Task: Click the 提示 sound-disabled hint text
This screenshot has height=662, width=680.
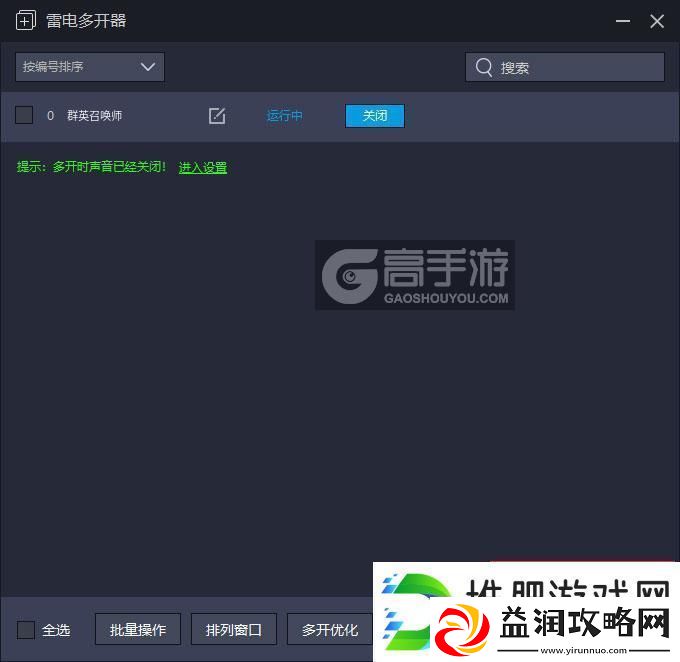Action: (92, 167)
